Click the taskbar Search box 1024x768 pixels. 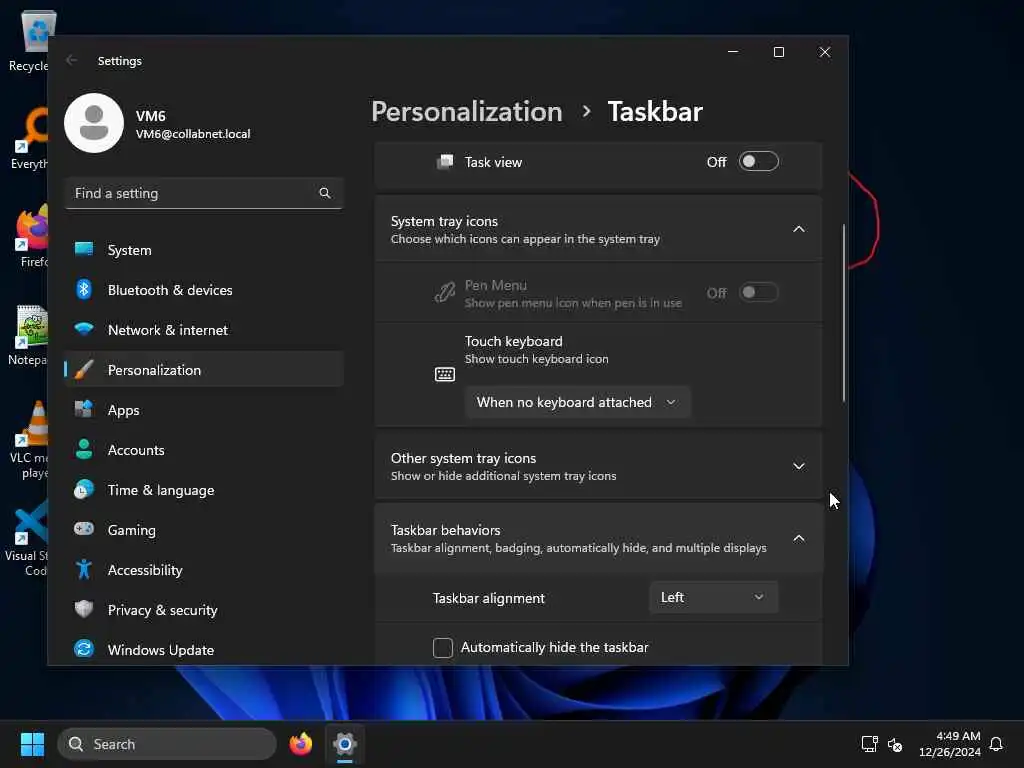tap(167, 744)
